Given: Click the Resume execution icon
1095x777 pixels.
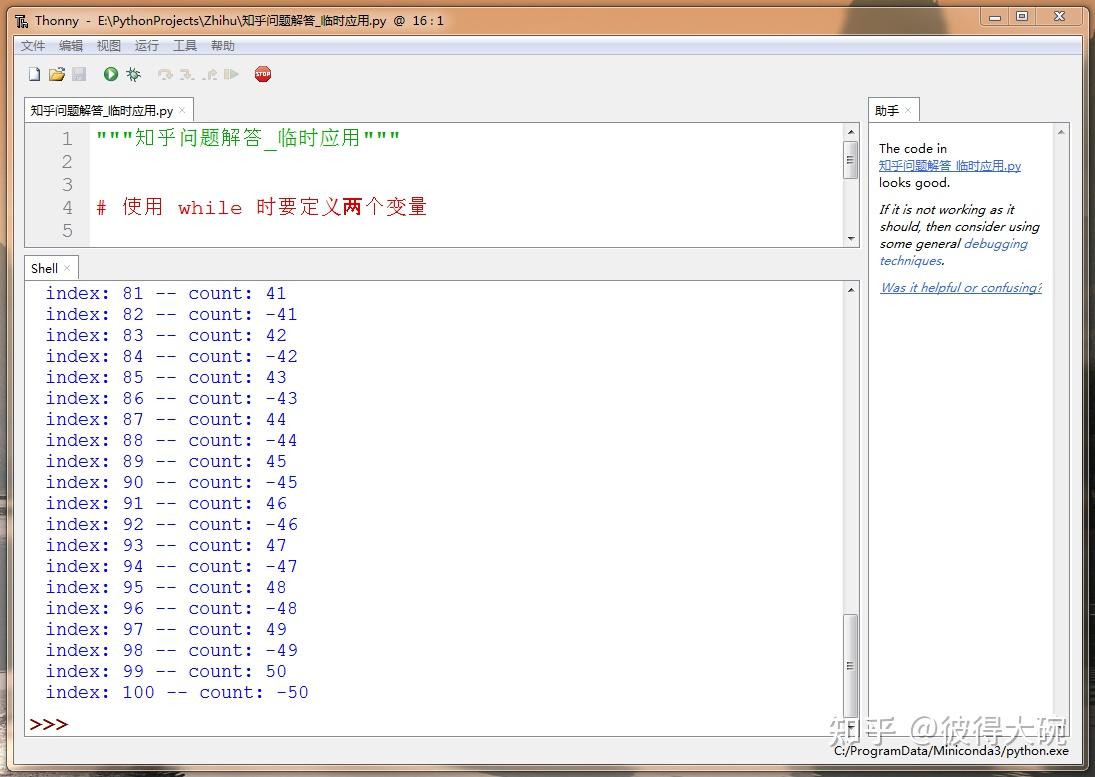Looking at the screenshot, I should click(232, 73).
